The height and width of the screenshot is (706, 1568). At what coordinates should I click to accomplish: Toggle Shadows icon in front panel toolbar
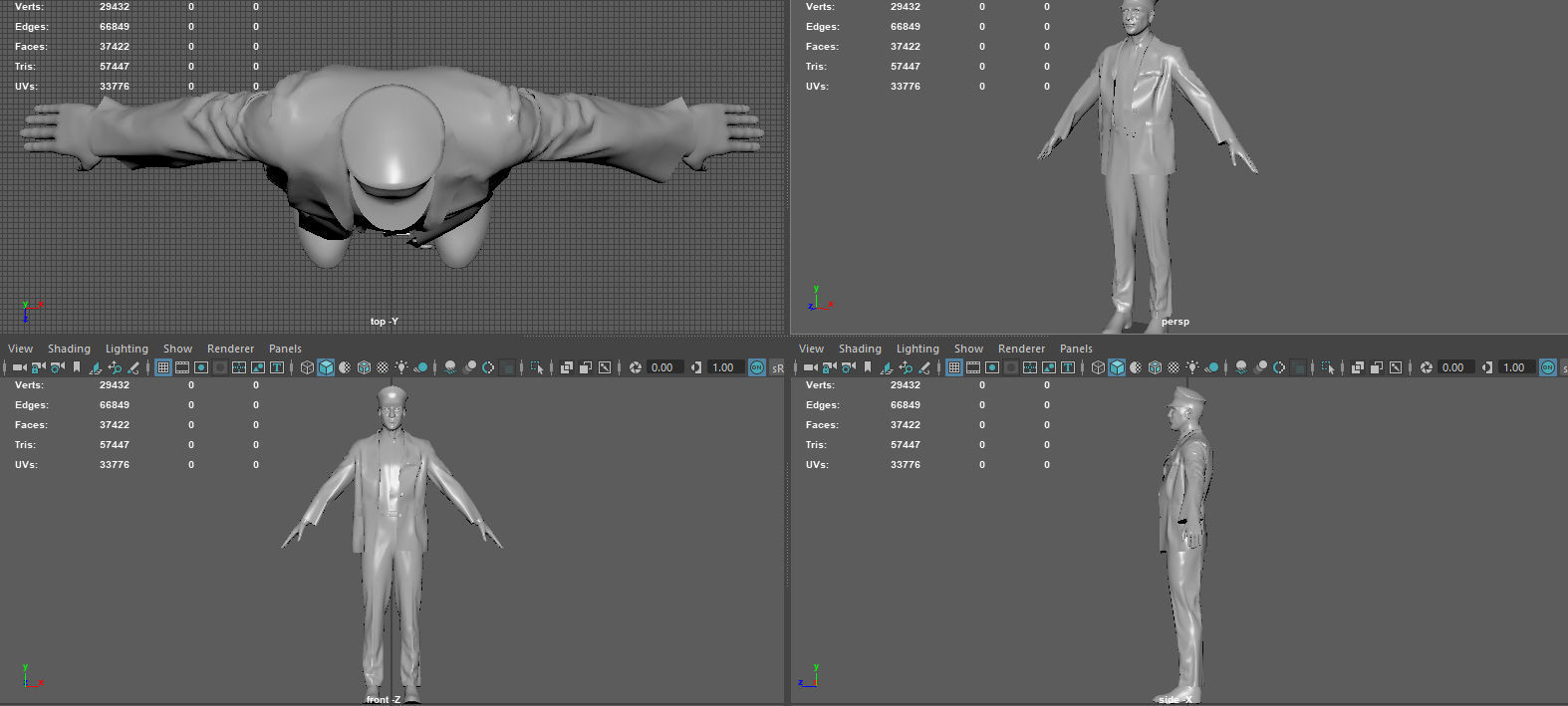click(x=420, y=367)
